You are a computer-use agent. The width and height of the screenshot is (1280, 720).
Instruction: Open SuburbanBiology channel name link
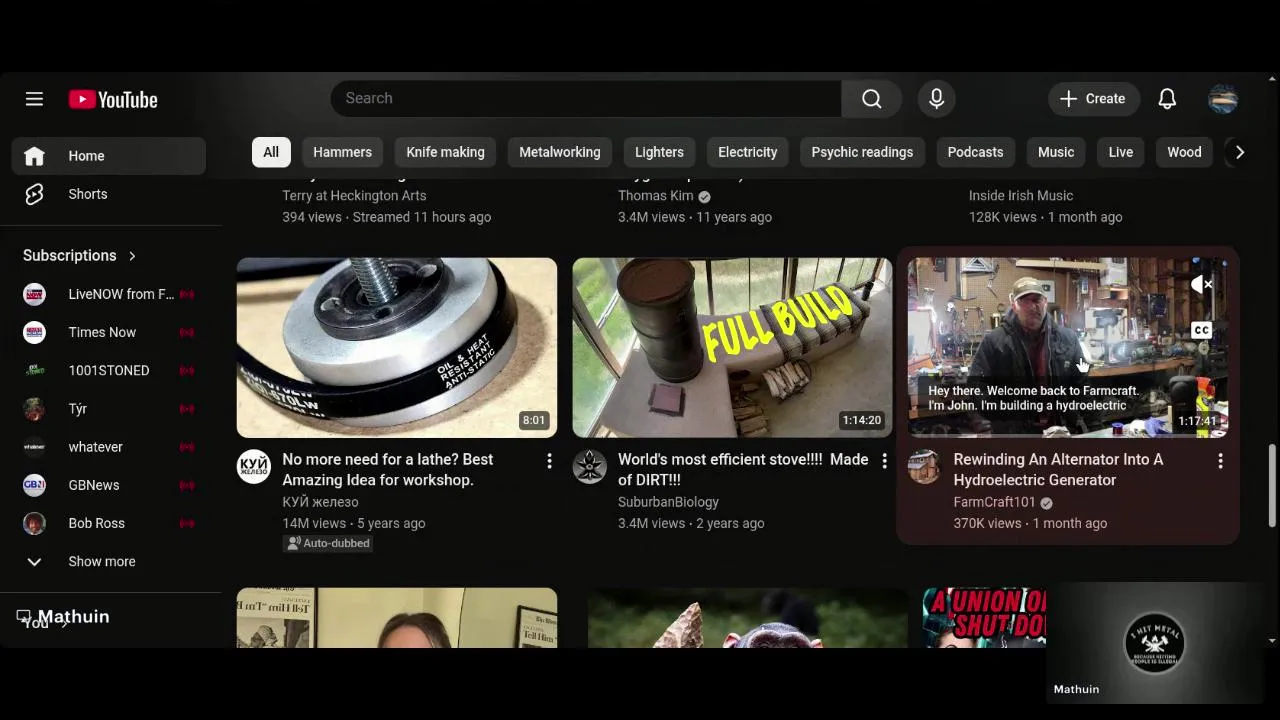click(x=668, y=502)
